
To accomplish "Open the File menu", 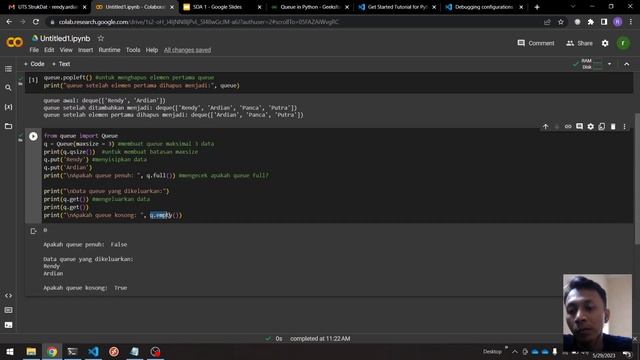I will (x=34, y=50).
